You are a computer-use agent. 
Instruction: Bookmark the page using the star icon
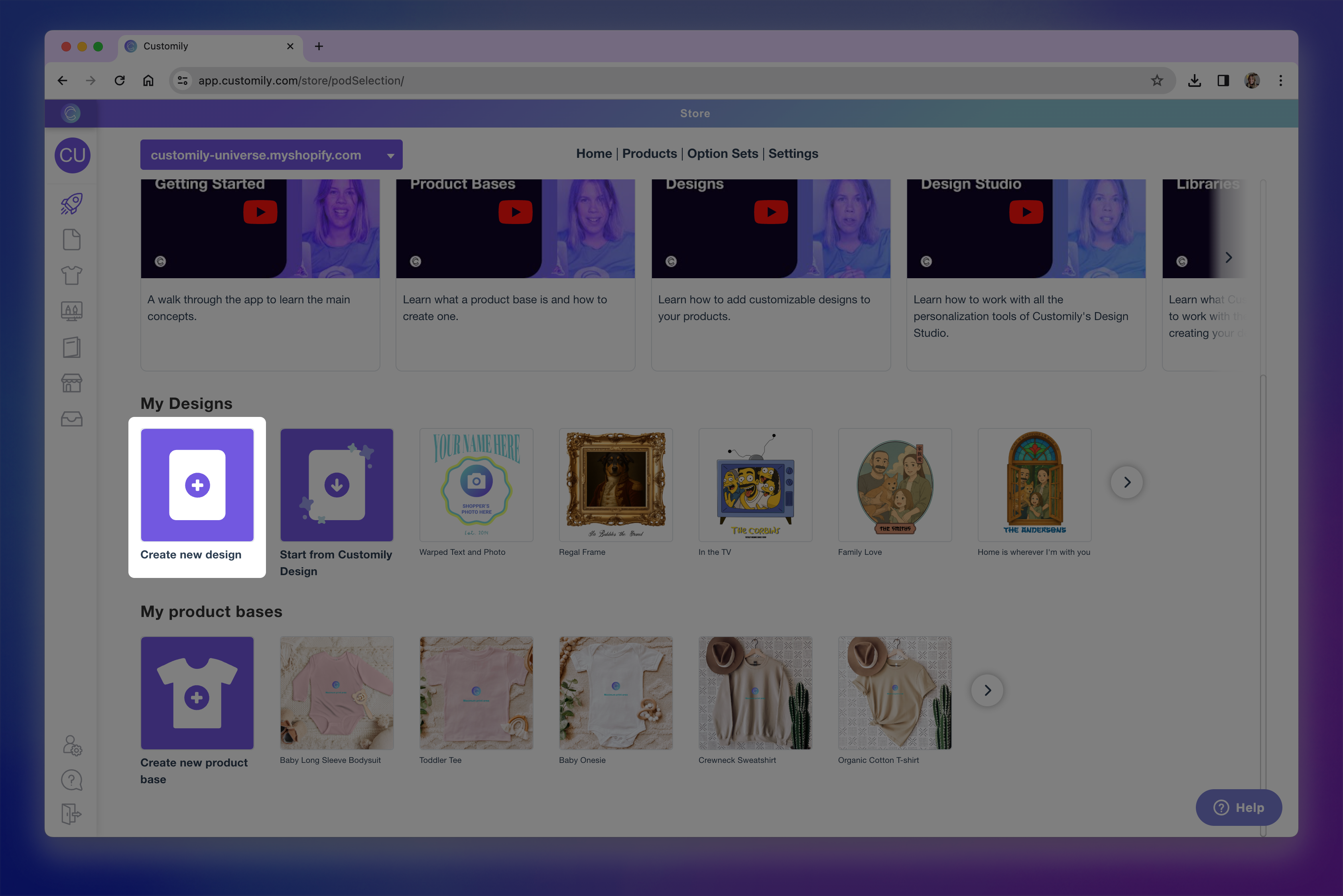coord(1157,81)
